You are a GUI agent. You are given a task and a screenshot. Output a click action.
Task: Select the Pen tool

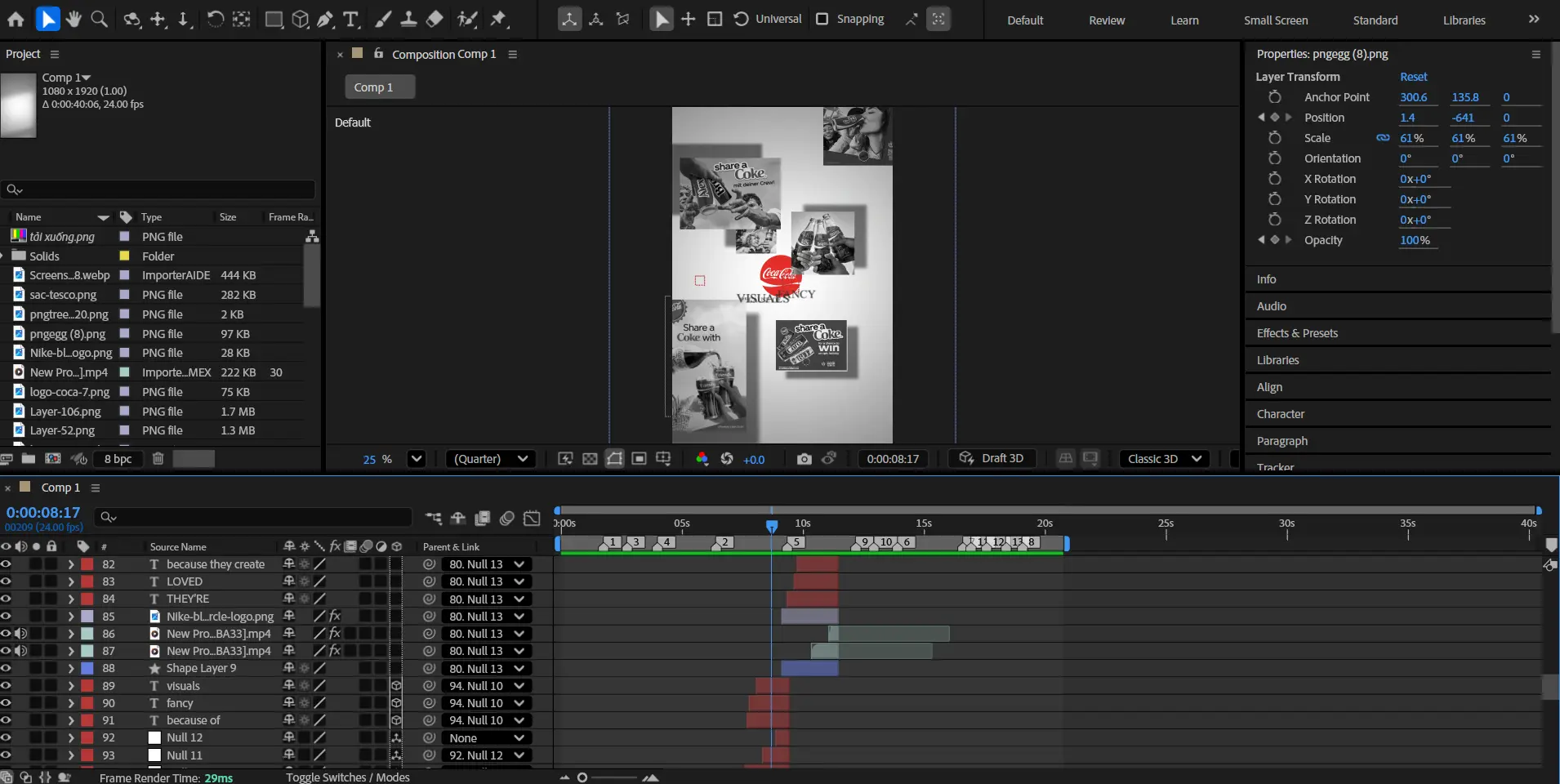tap(325, 19)
